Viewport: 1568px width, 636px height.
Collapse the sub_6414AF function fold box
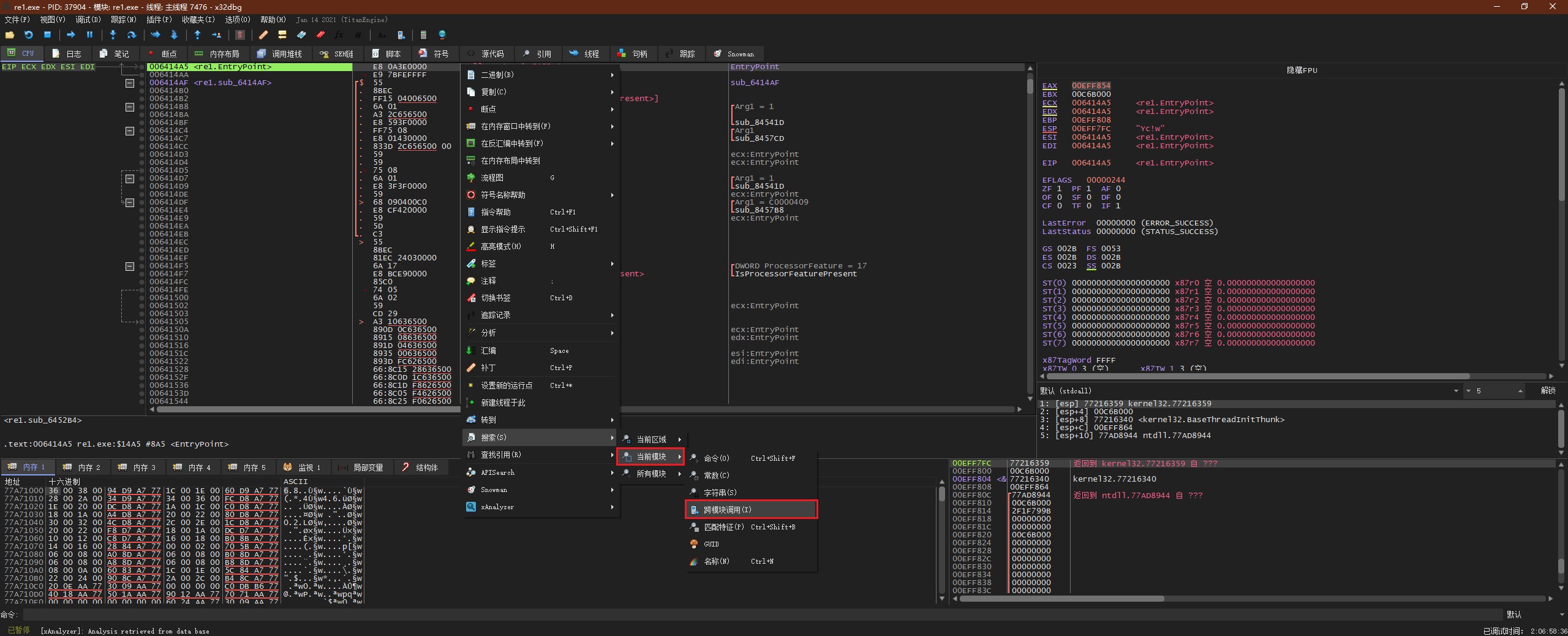click(130, 83)
